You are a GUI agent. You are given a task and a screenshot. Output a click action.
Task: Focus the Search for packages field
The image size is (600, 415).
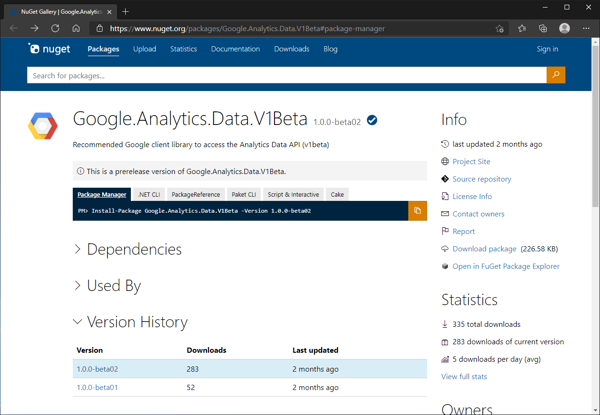pos(287,75)
